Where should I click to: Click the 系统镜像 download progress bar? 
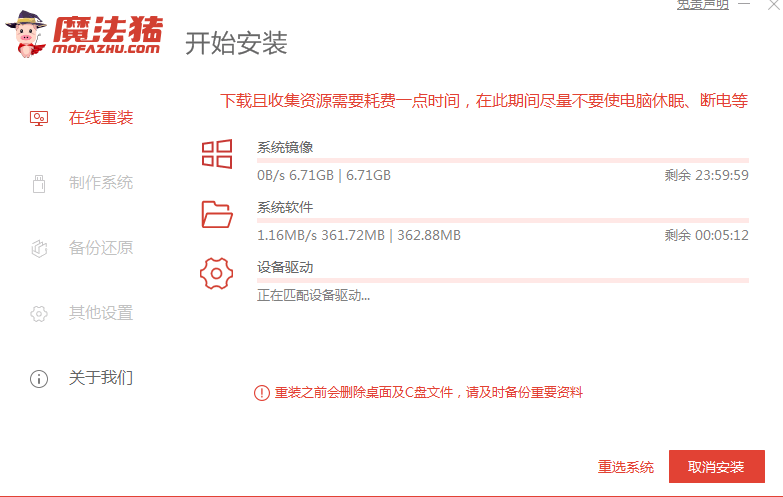pyautogui.click(x=502, y=160)
